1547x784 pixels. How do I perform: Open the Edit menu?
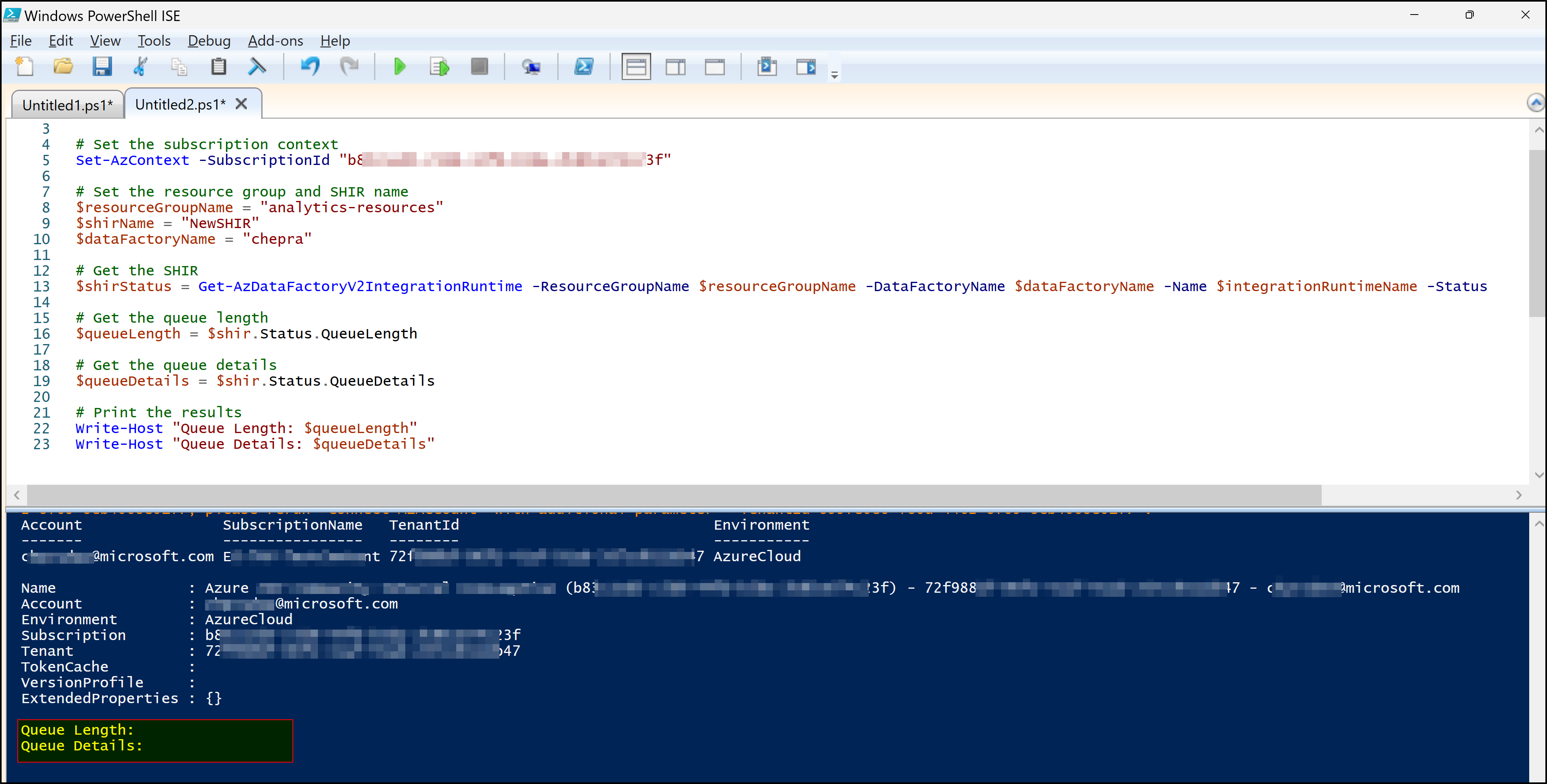61,41
